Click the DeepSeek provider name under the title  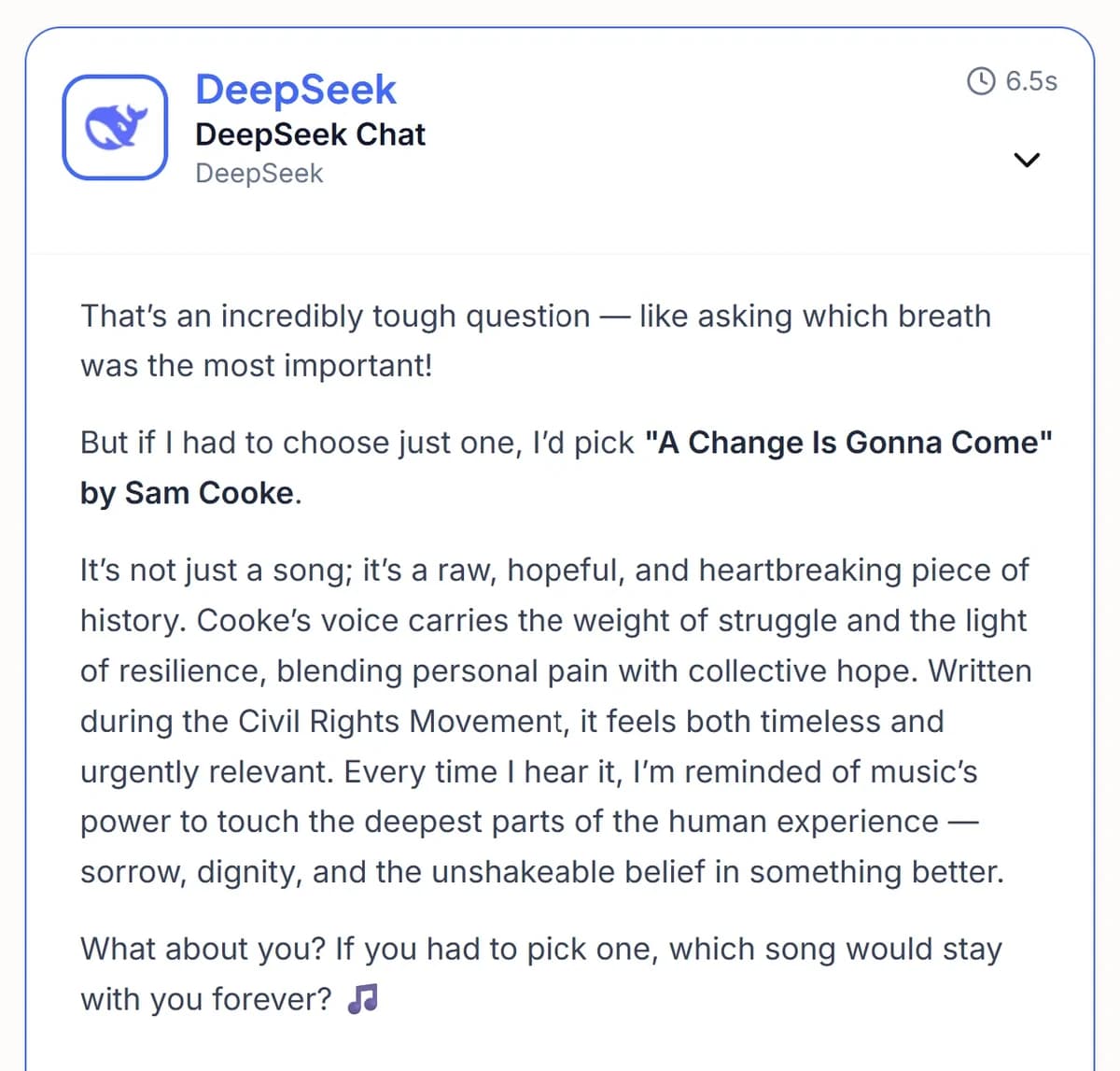point(259,173)
